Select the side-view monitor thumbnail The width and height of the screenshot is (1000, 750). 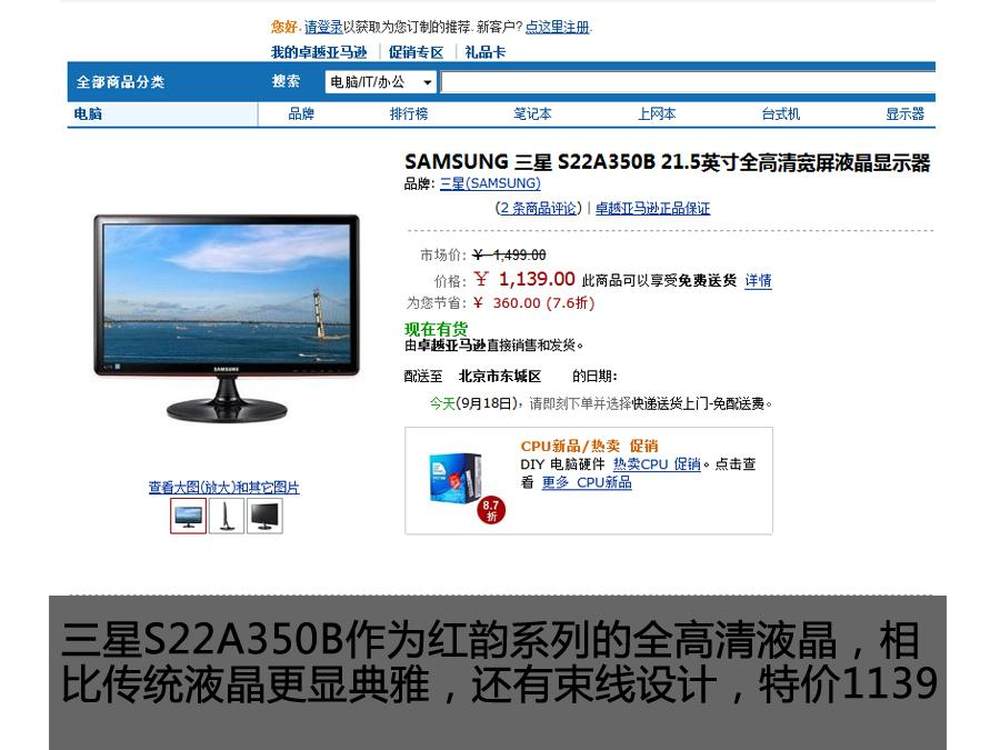pyautogui.click(x=226, y=515)
